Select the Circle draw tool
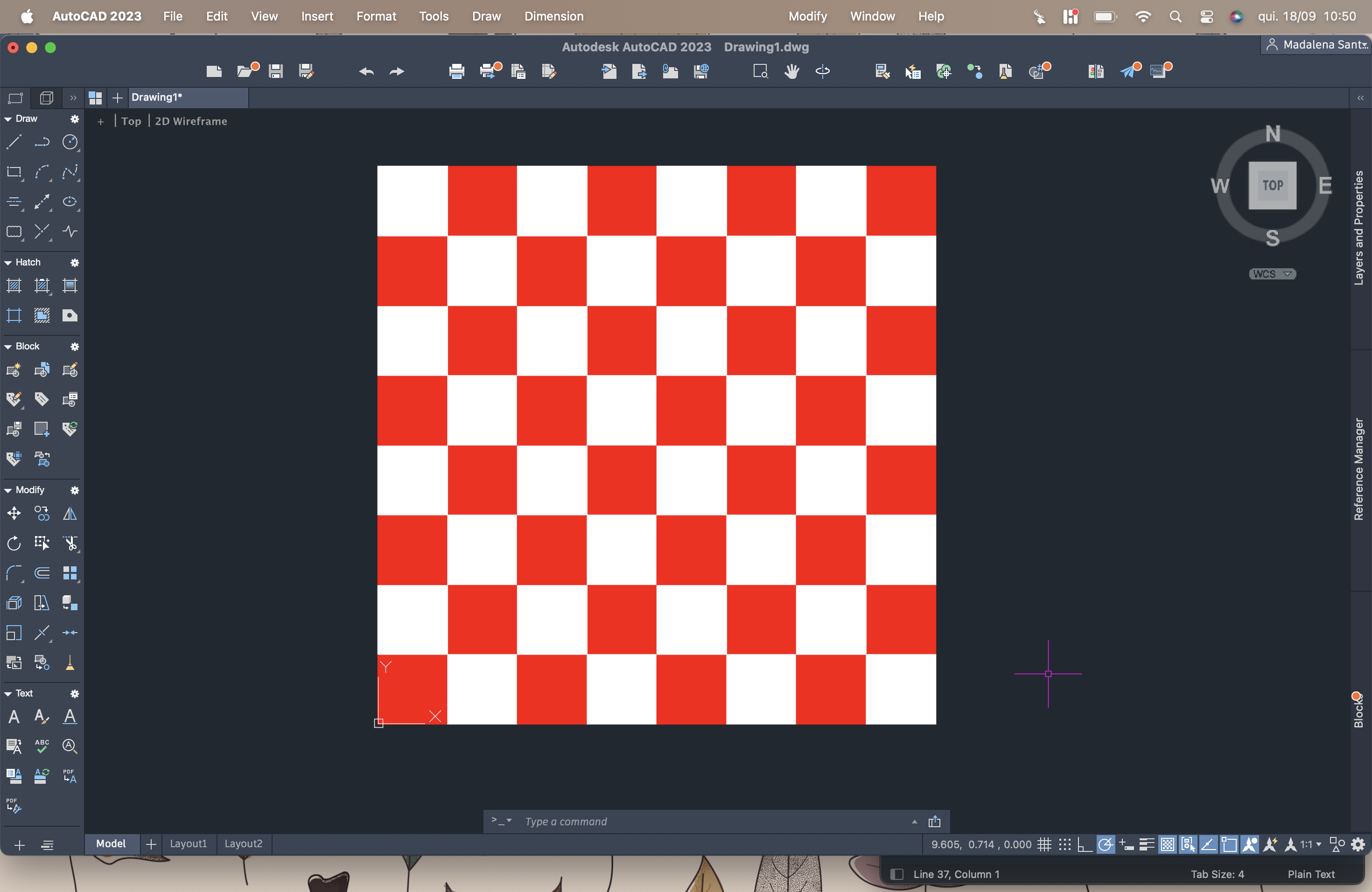 (x=70, y=142)
